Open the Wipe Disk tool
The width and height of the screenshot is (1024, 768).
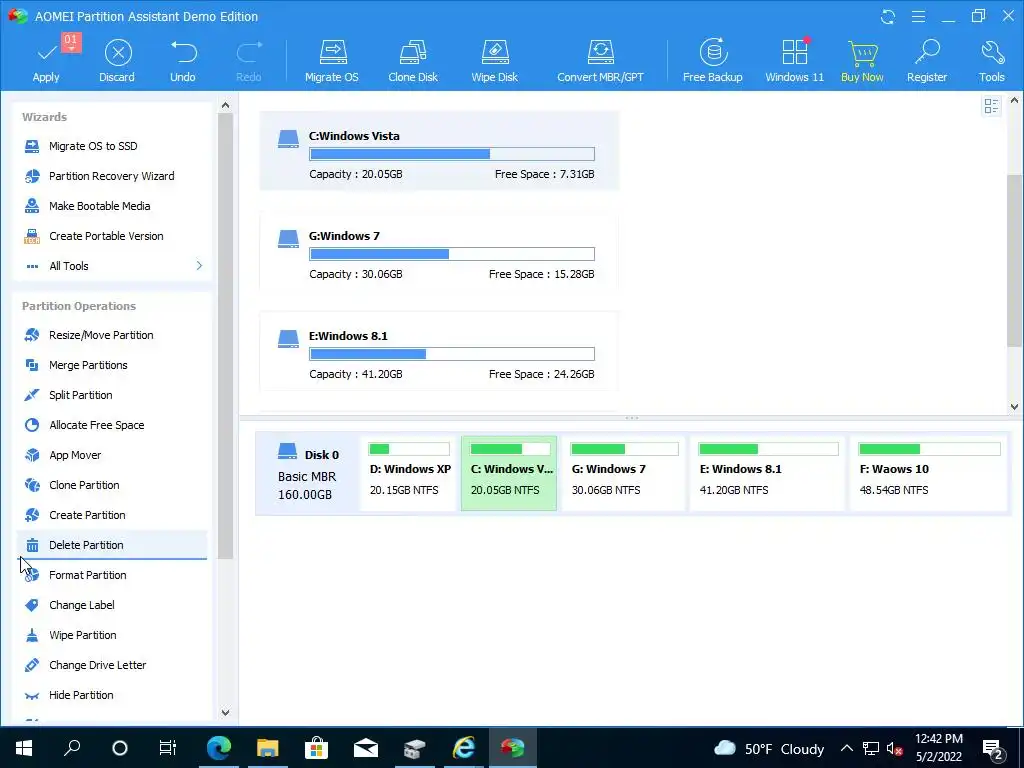pos(494,61)
